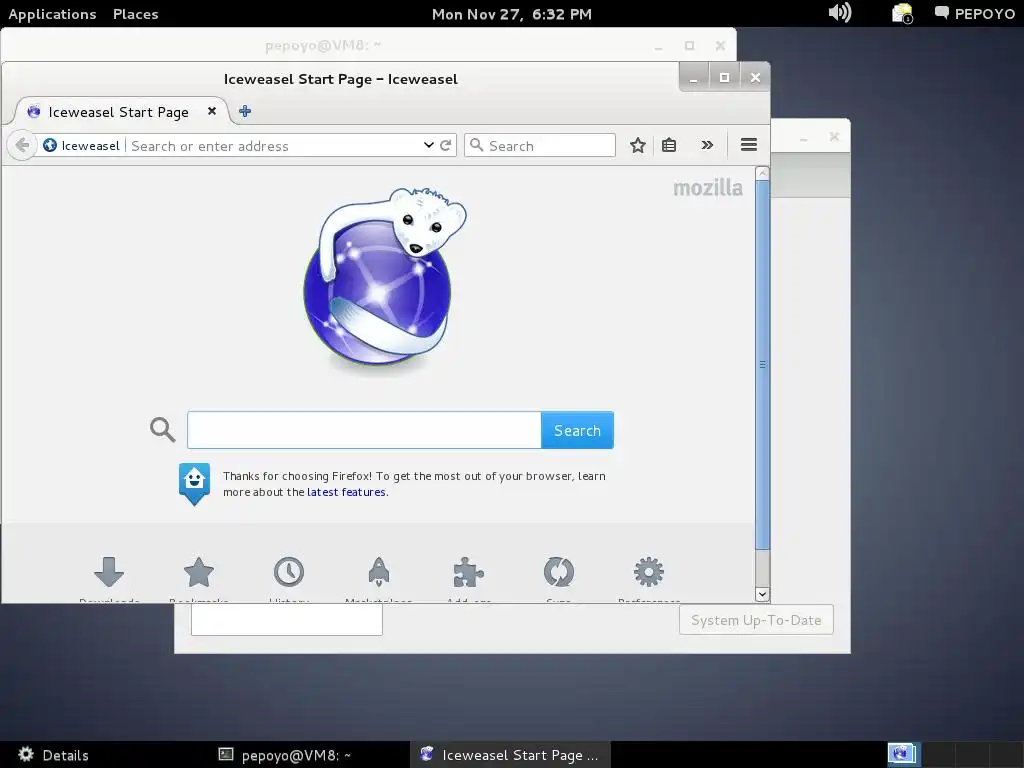Image resolution: width=1024 pixels, height=768 pixels.
Task: Open the clock showing Mon Nov 27
Action: click(x=512, y=14)
